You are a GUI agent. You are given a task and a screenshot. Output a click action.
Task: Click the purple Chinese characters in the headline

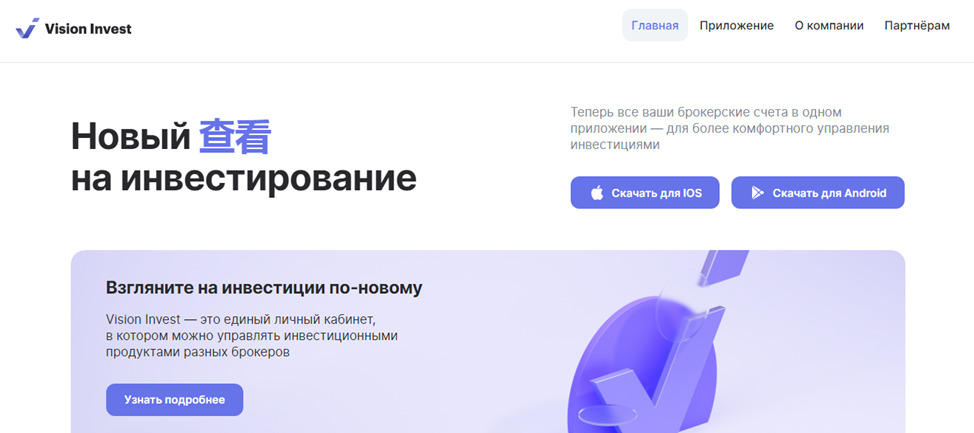(235, 137)
